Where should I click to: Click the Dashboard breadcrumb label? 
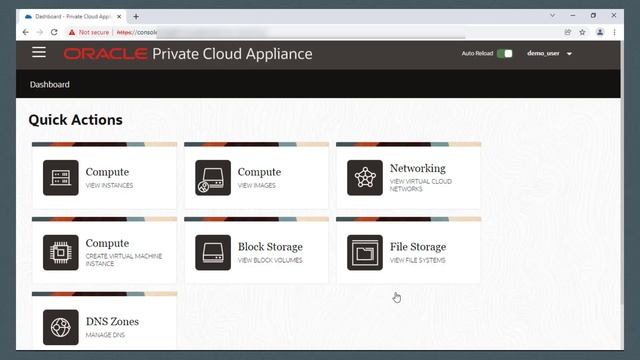(x=49, y=84)
